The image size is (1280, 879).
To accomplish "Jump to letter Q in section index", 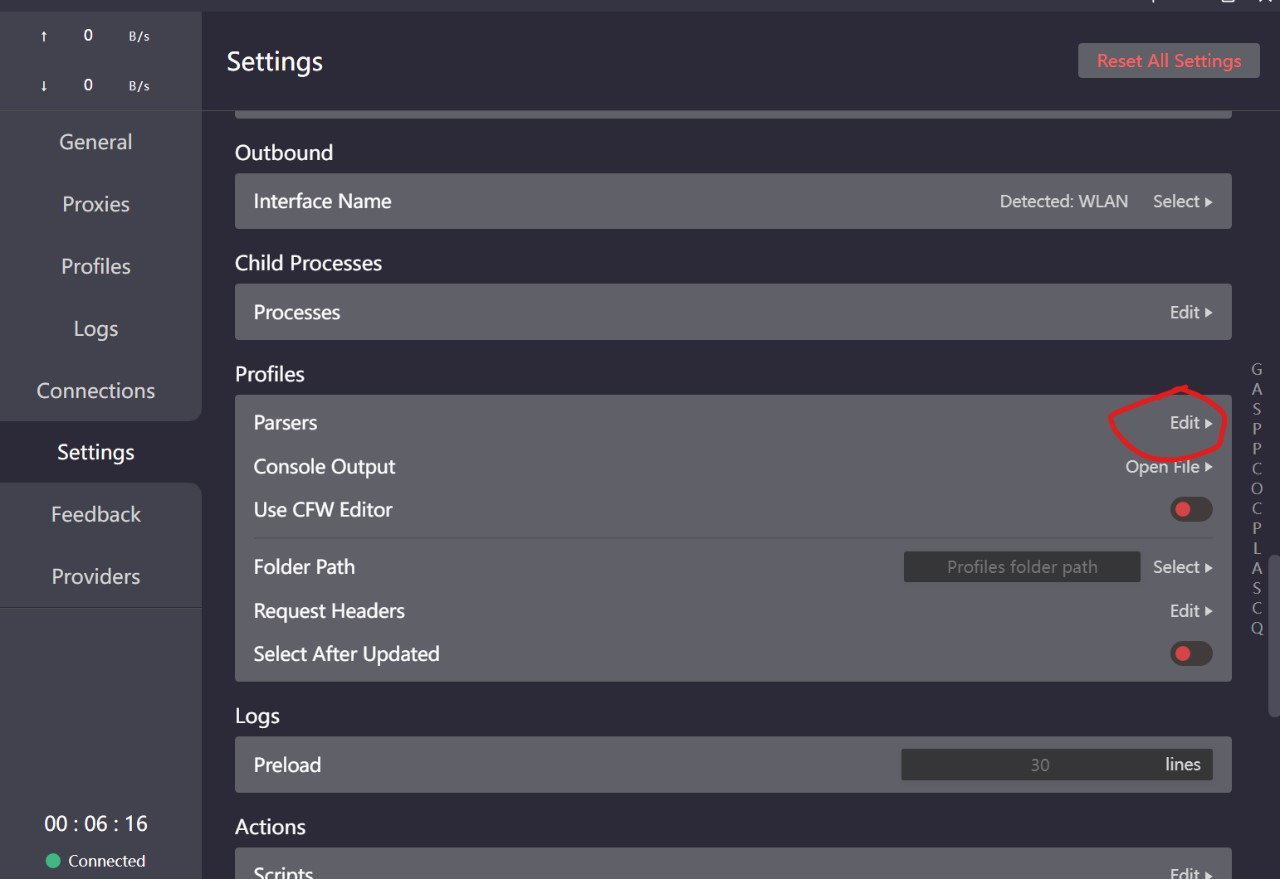I will click(x=1257, y=628).
